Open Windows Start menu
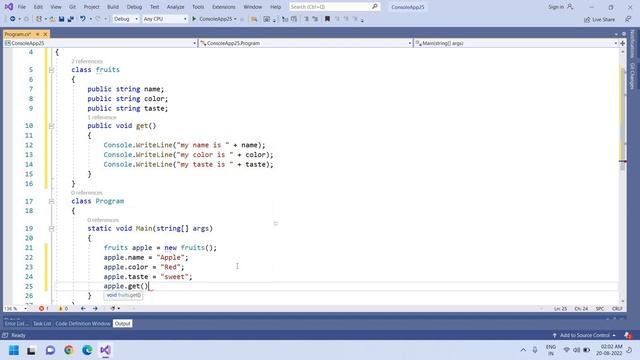The width and height of the screenshot is (640, 360). coord(13,350)
